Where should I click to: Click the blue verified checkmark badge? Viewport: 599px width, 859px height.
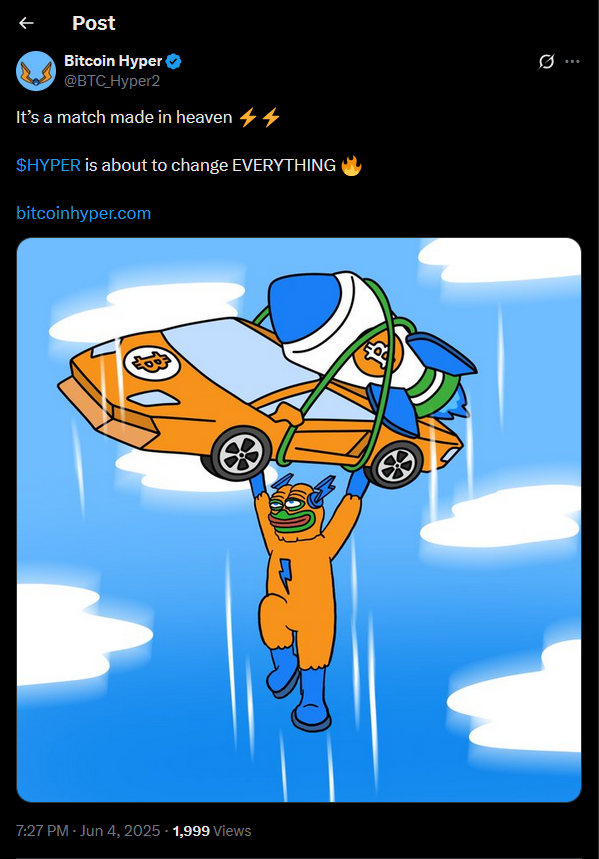coord(174,61)
